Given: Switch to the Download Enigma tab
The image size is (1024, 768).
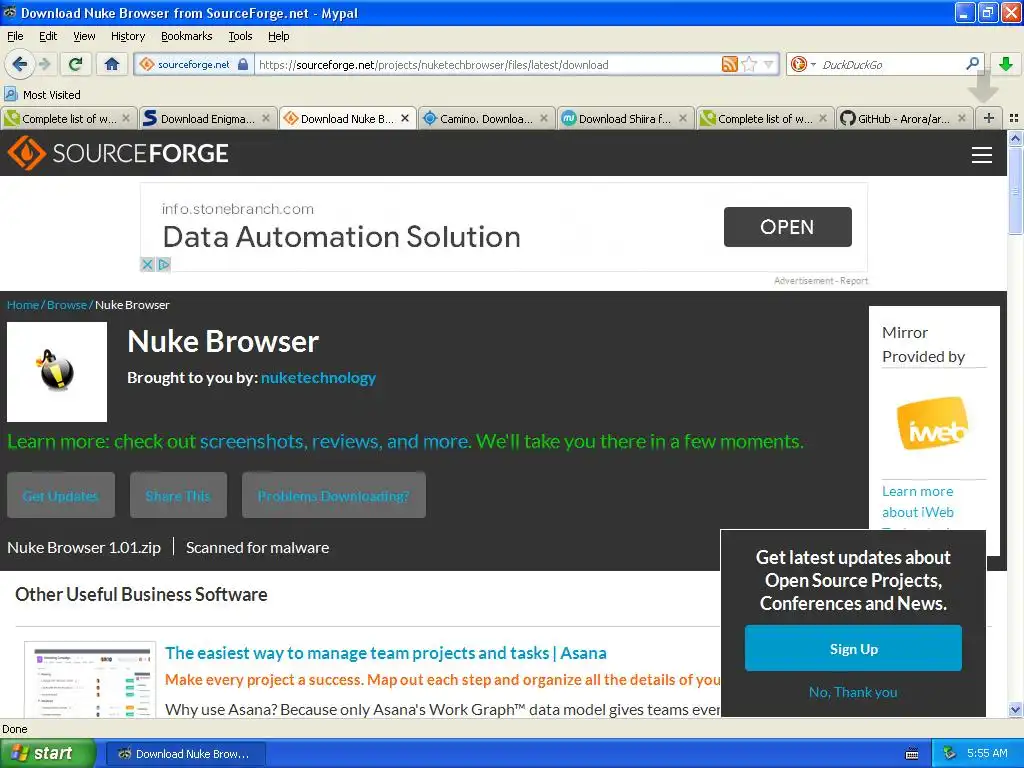Looking at the screenshot, I should click(207, 118).
